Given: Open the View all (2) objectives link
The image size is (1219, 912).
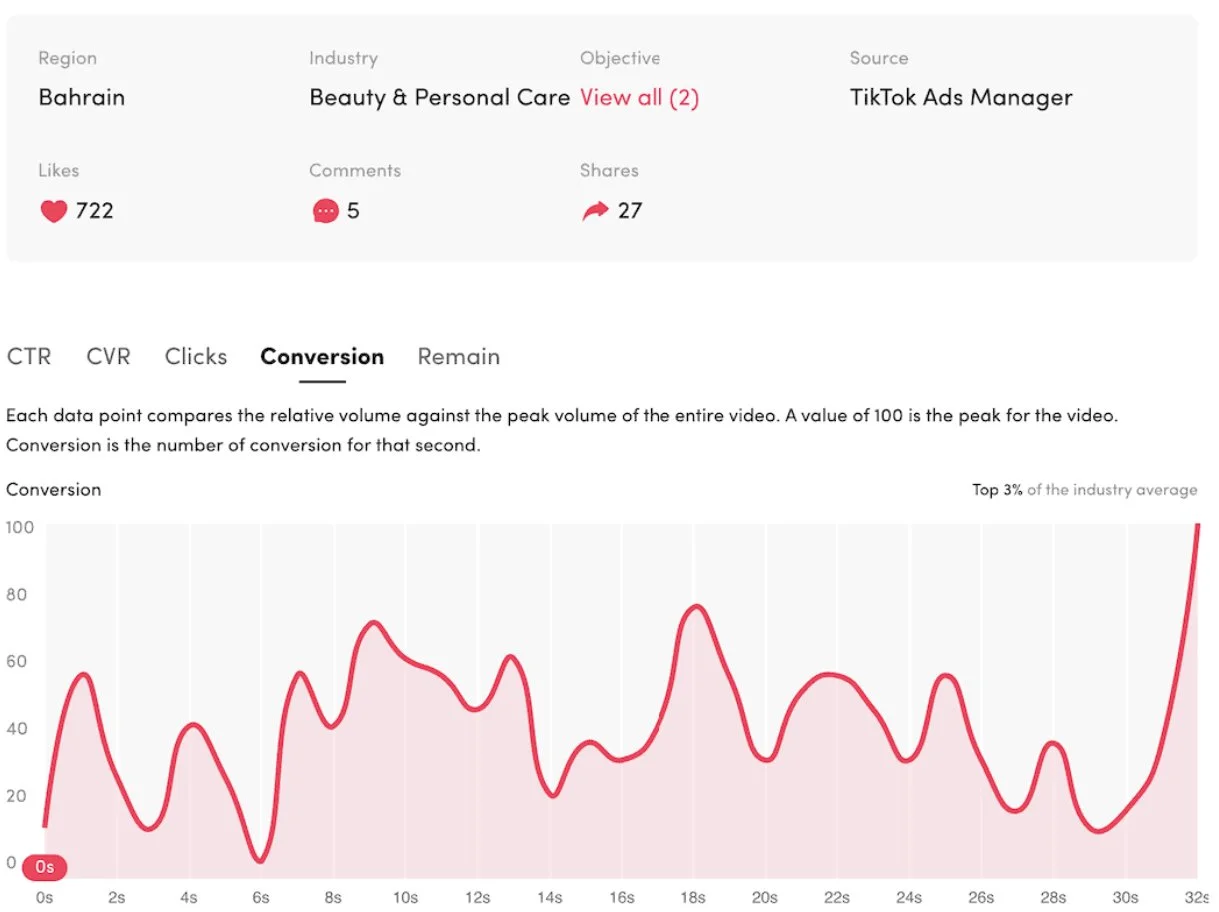Looking at the screenshot, I should (639, 98).
